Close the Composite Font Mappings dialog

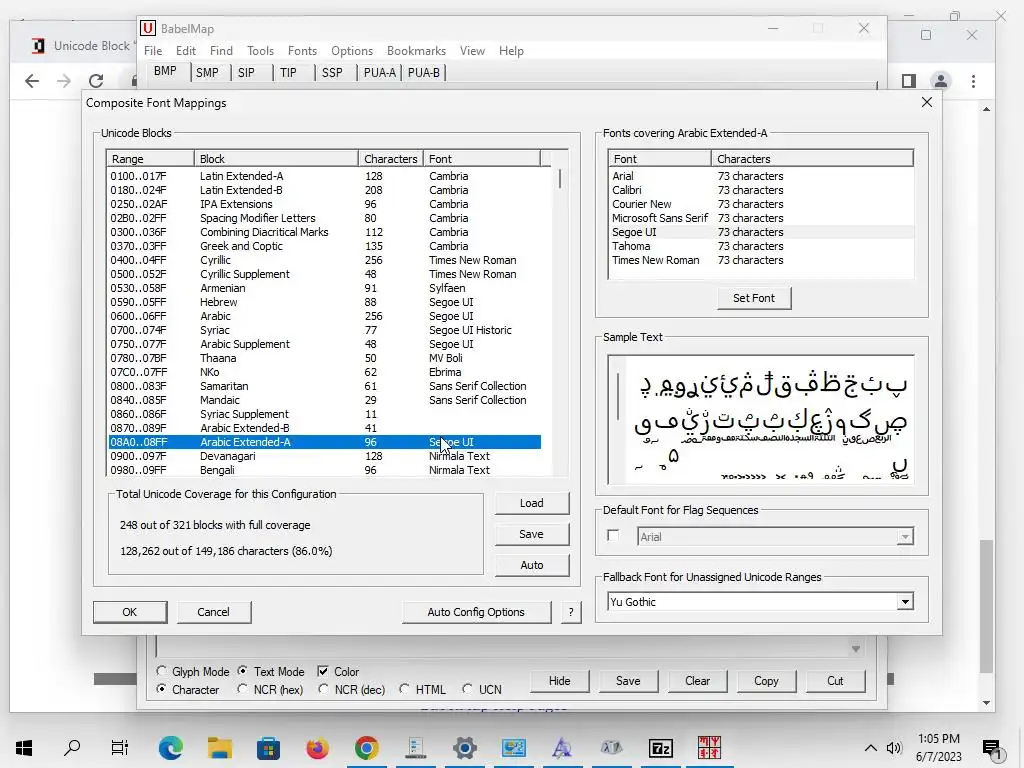(x=927, y=103)
